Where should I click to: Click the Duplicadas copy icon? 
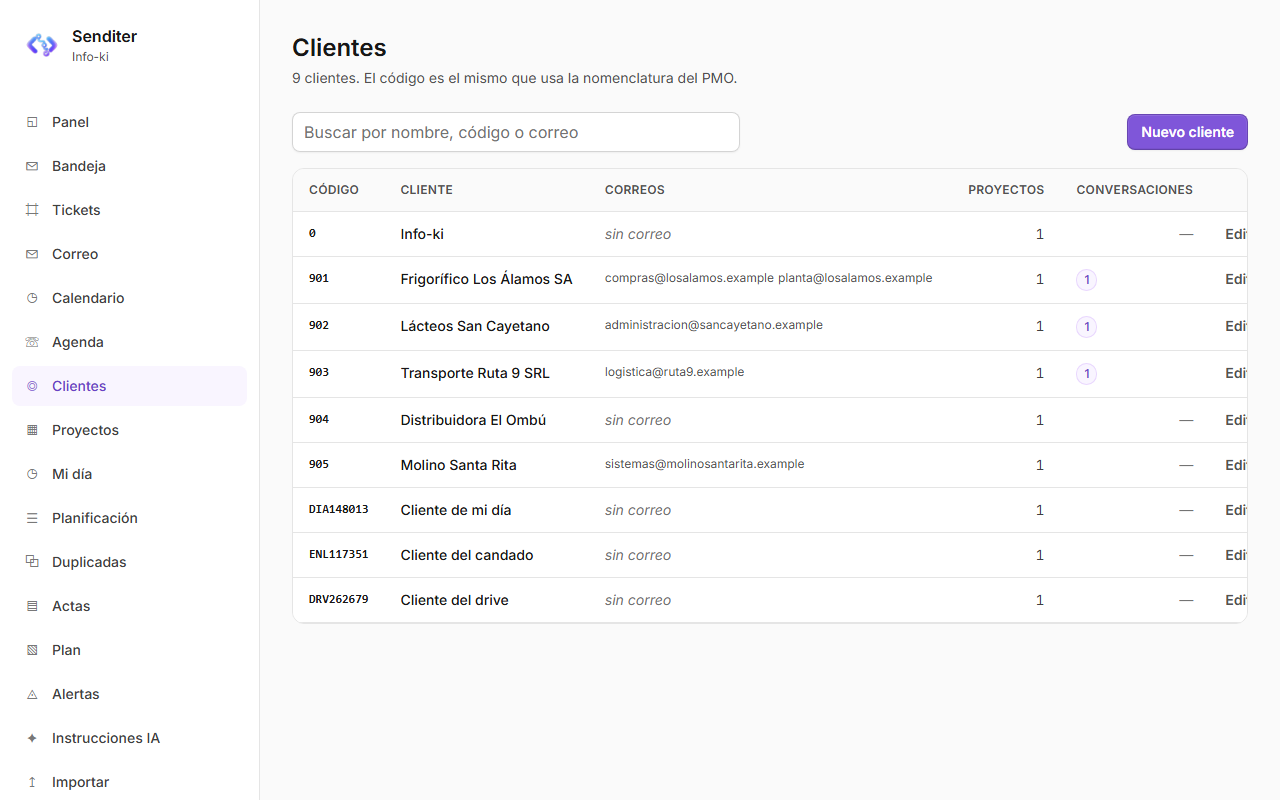click(x=32, y=562)
